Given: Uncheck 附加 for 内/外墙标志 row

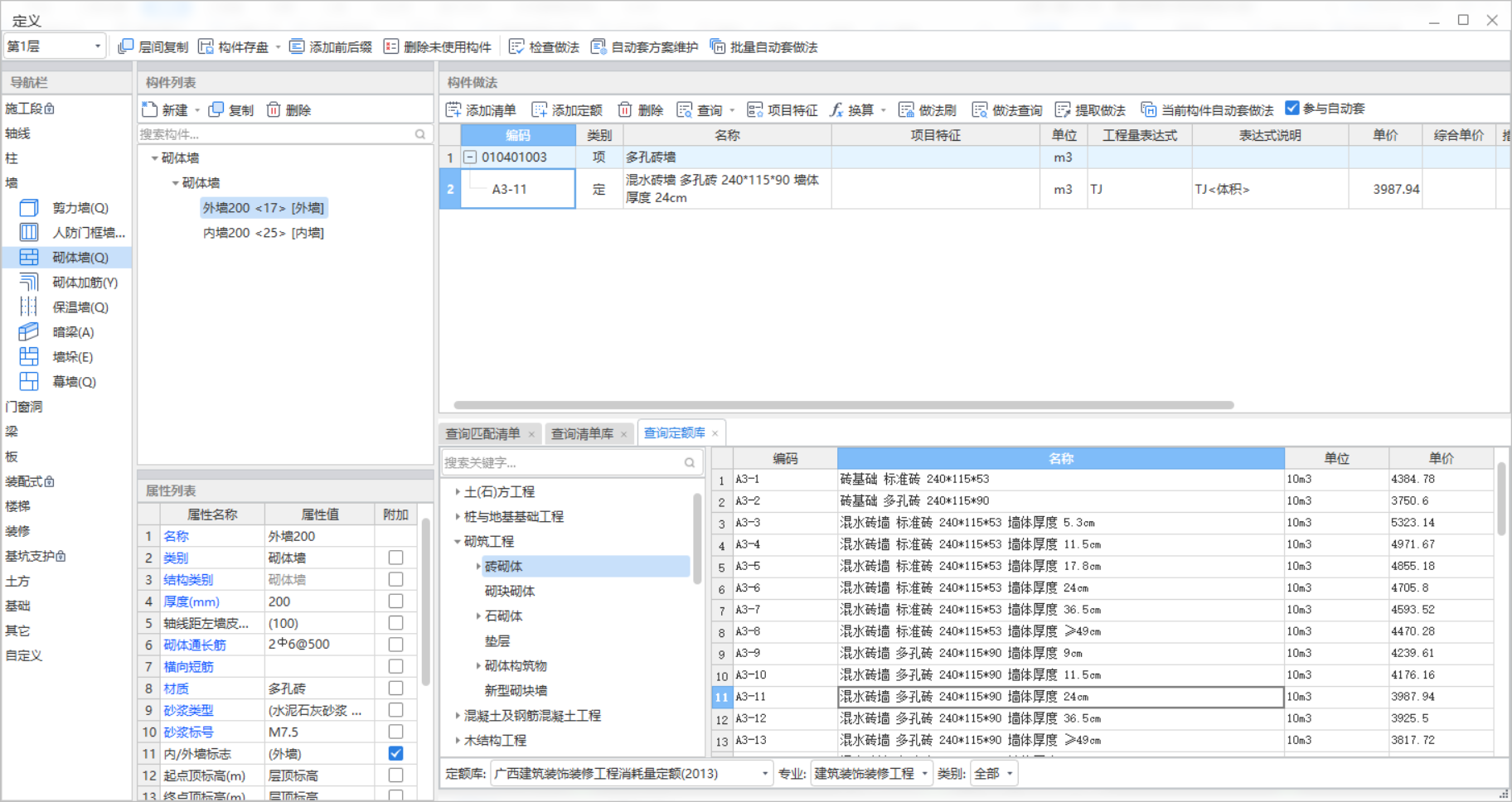Looking at the screenshot, I should [x=395, y=753].
